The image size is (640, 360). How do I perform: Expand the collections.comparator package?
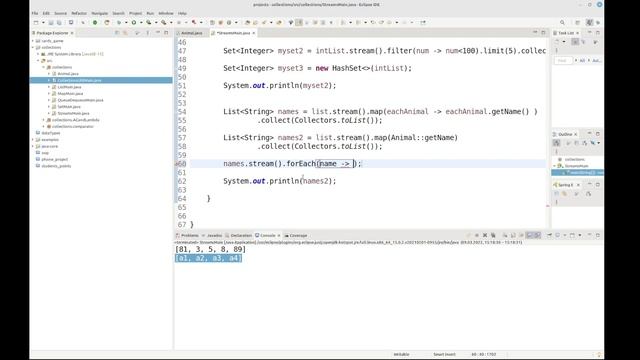[44, 127]
